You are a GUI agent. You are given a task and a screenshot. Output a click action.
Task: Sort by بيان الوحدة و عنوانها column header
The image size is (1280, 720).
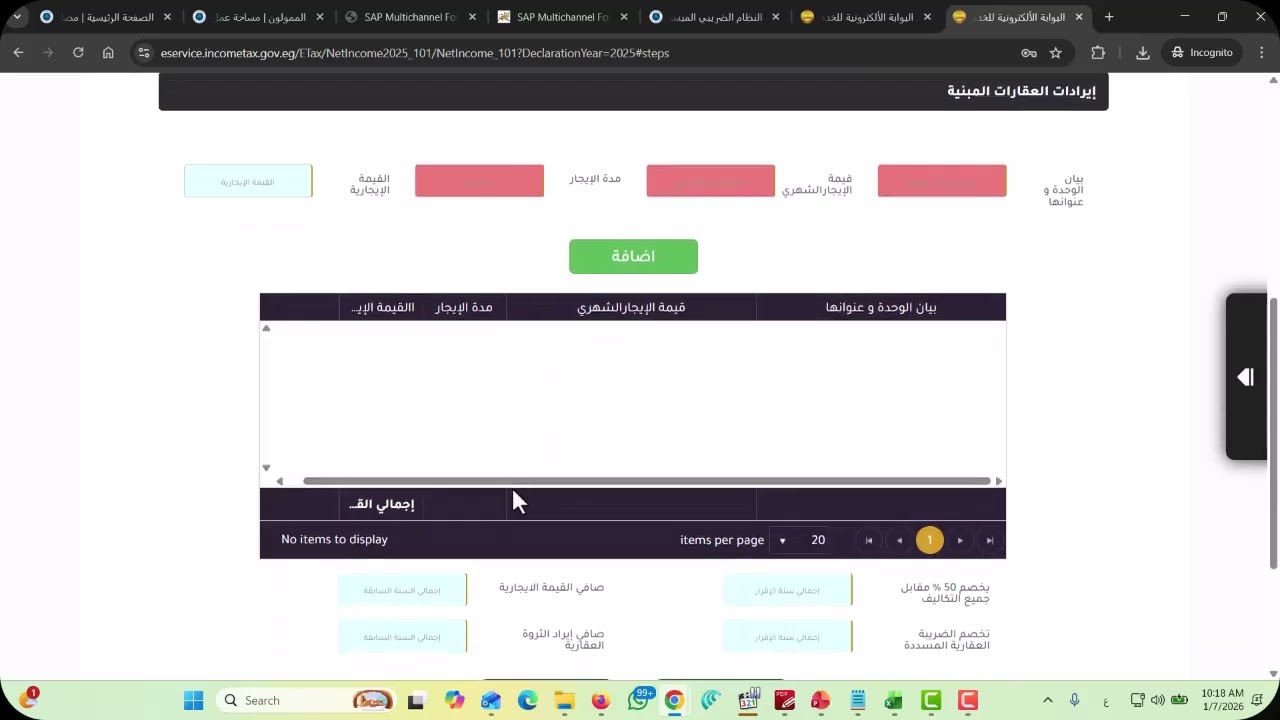click(x=881, y=307)
